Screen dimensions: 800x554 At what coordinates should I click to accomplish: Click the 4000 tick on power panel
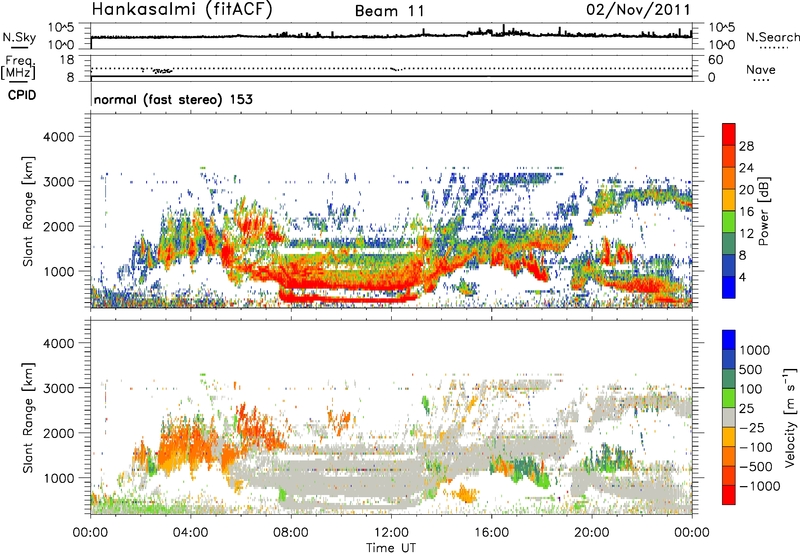(58, 137)
